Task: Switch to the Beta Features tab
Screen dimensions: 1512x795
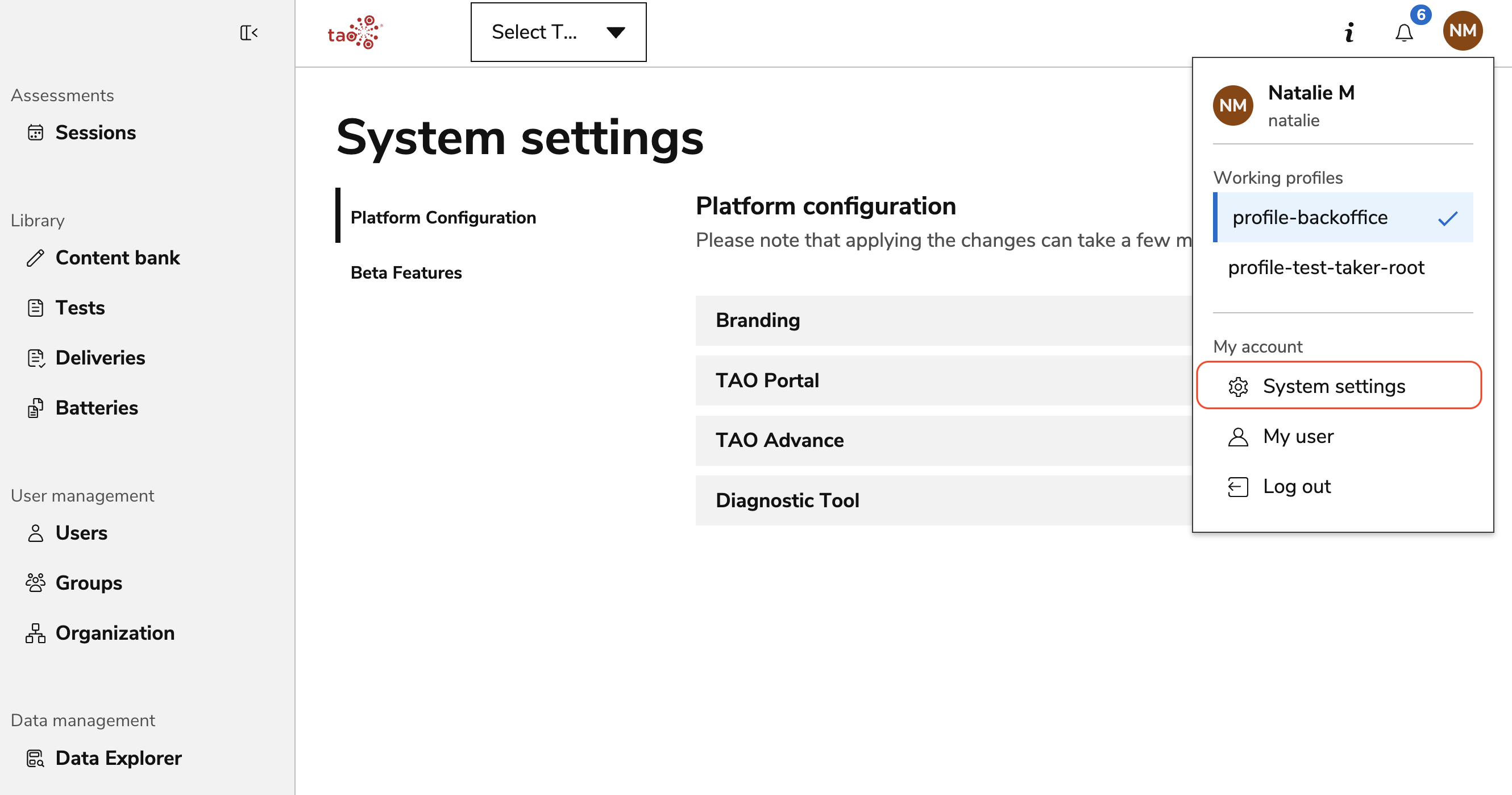Action: (x=406, y=272)
